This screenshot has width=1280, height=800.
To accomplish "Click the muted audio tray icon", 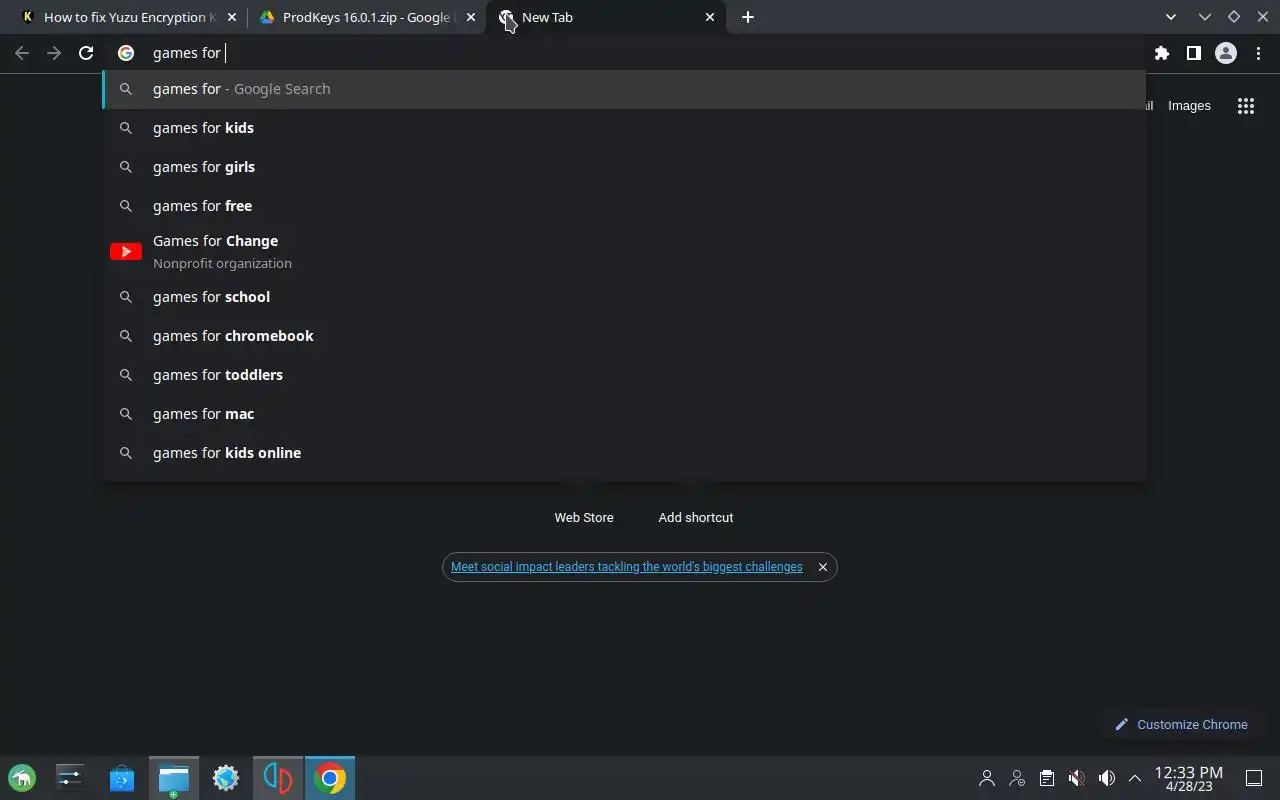I will [x=1076, y=778].
